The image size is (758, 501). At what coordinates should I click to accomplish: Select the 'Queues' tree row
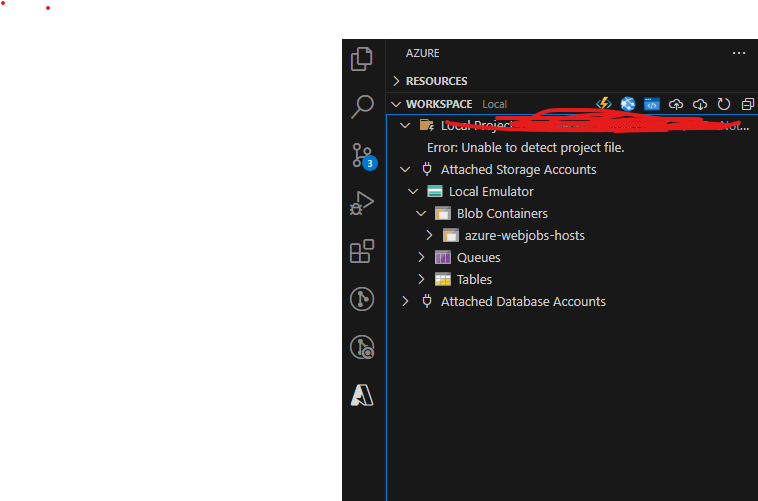pos(572,257)
